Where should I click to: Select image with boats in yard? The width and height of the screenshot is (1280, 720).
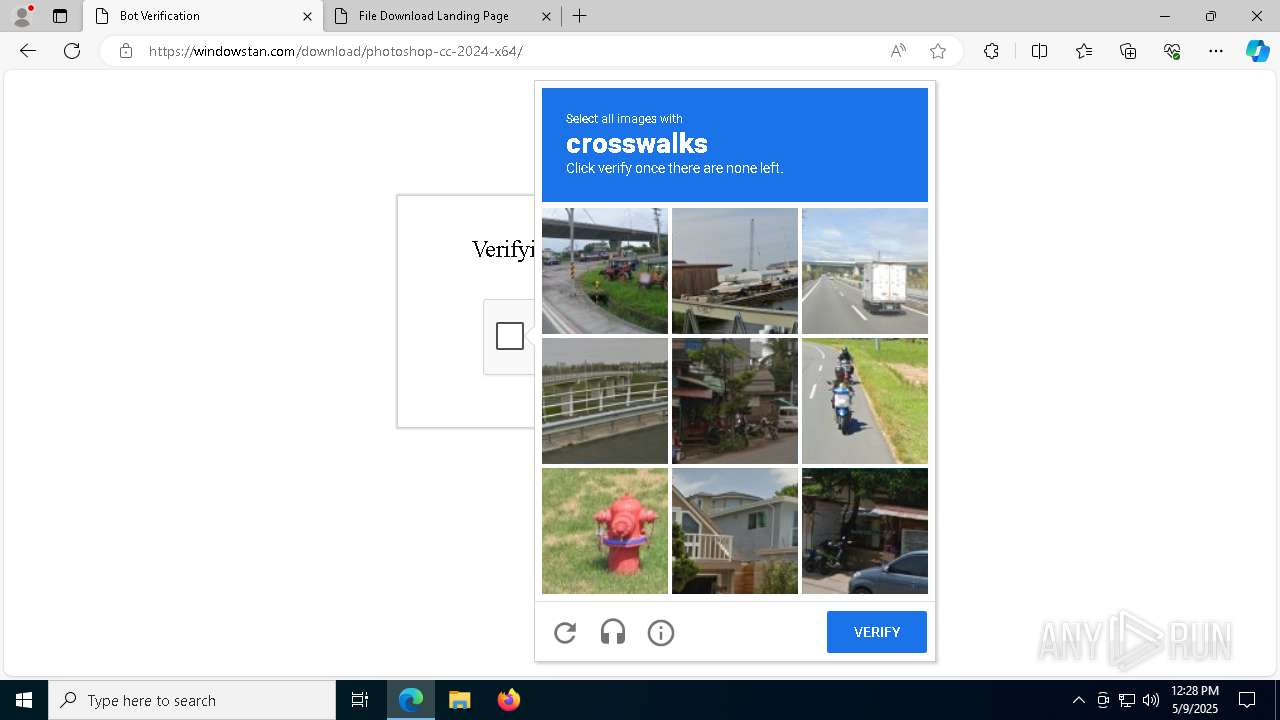click(735, 271)
